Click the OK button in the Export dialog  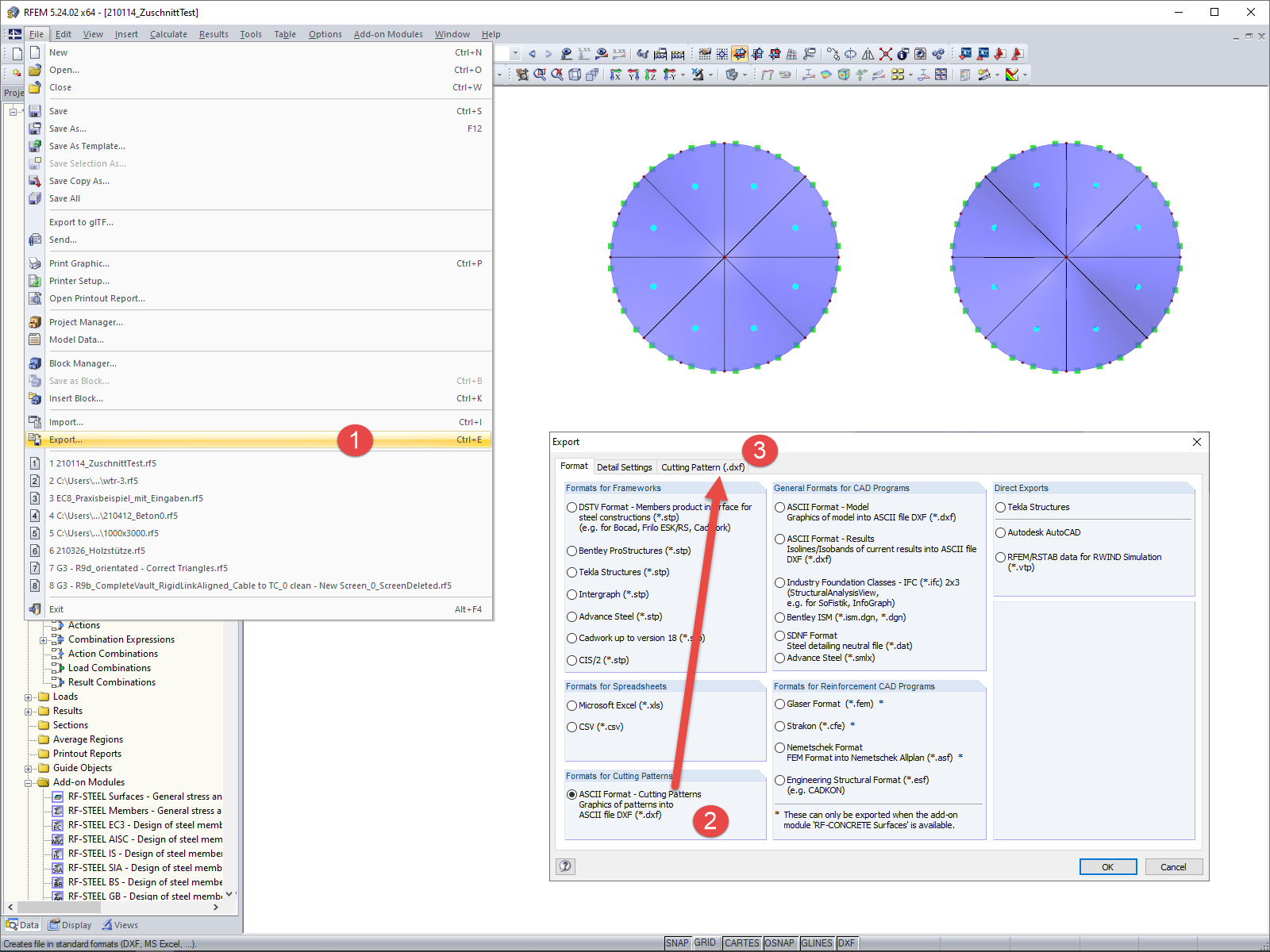1107,866
